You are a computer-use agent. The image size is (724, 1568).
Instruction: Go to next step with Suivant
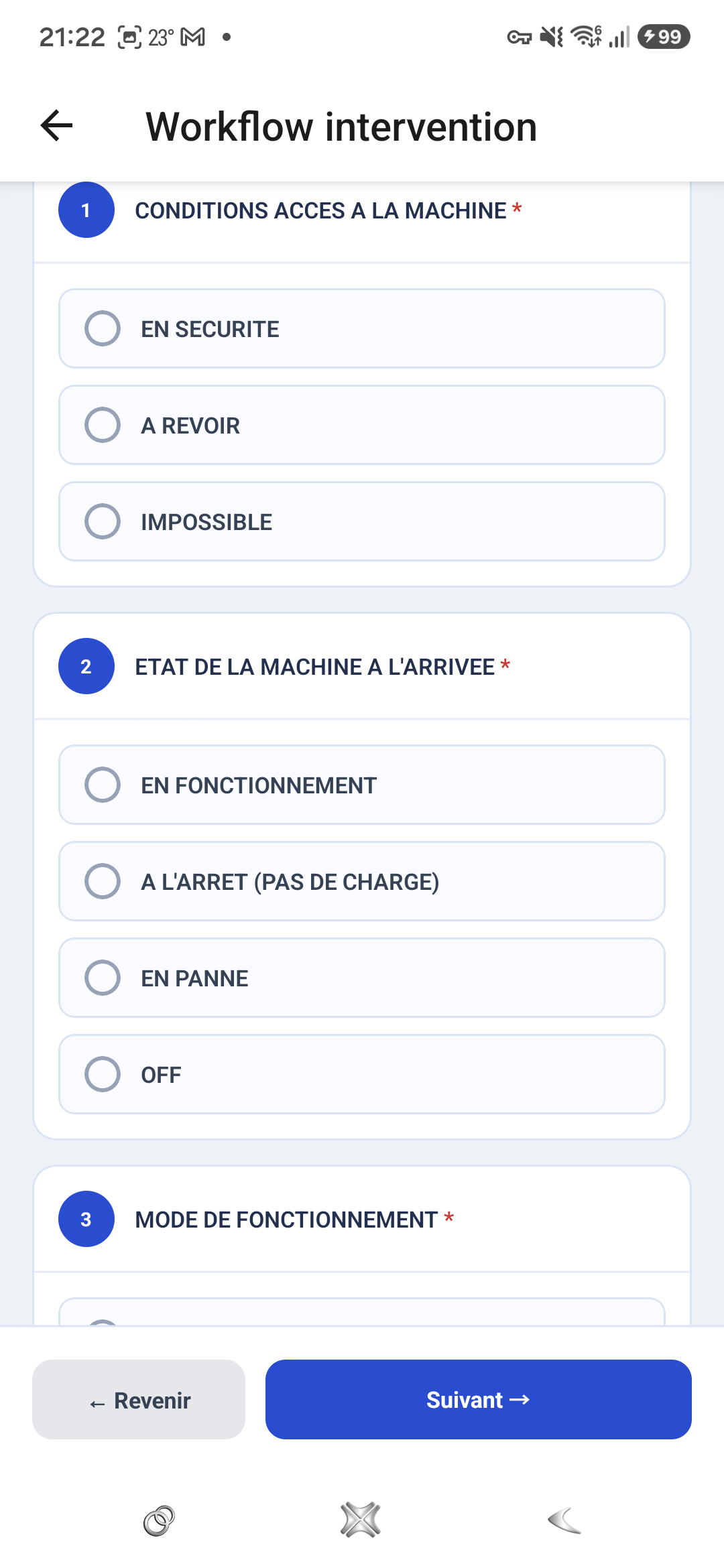pyautogui.click(x=479, y=1399)
